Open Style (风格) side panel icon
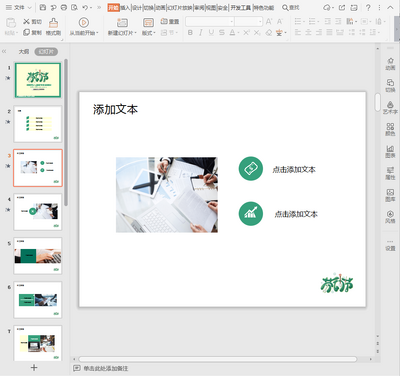This screenshot has width=400, height=376. click(390, 217)
